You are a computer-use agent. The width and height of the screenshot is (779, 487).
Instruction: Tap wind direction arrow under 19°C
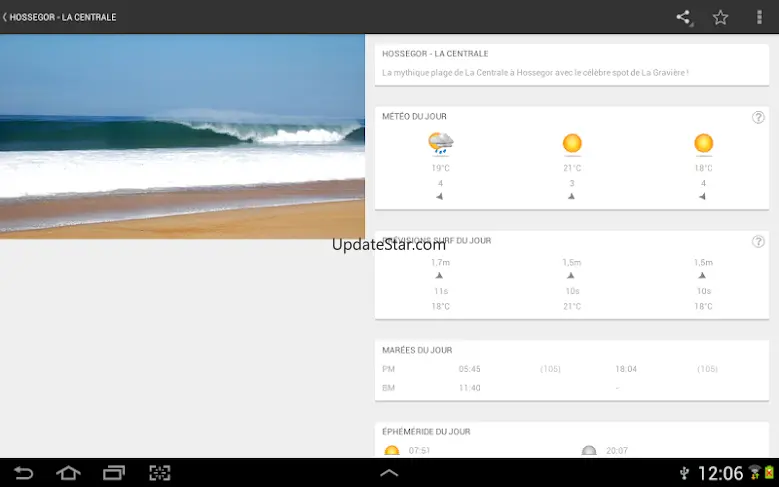coord(440,197)
